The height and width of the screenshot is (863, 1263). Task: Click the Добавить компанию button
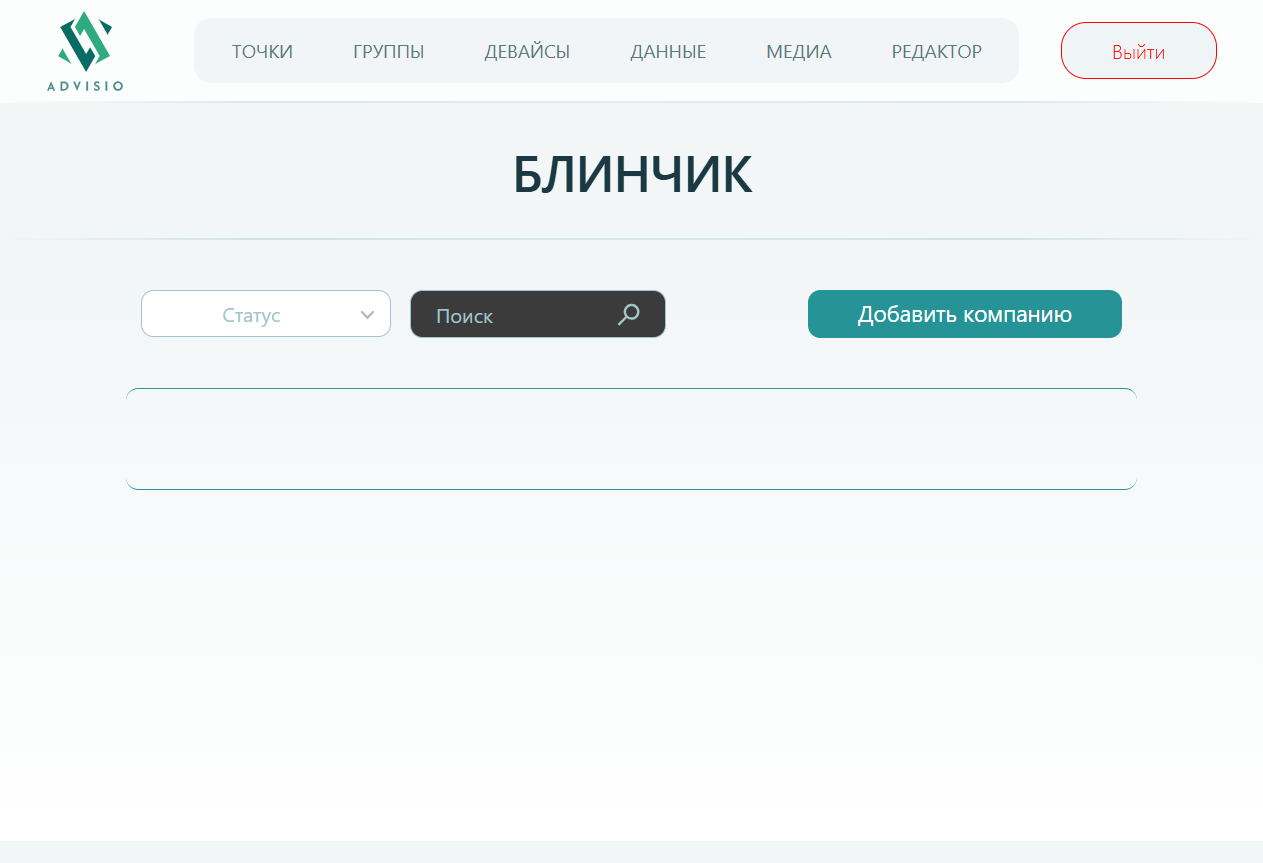coord(963,314)
